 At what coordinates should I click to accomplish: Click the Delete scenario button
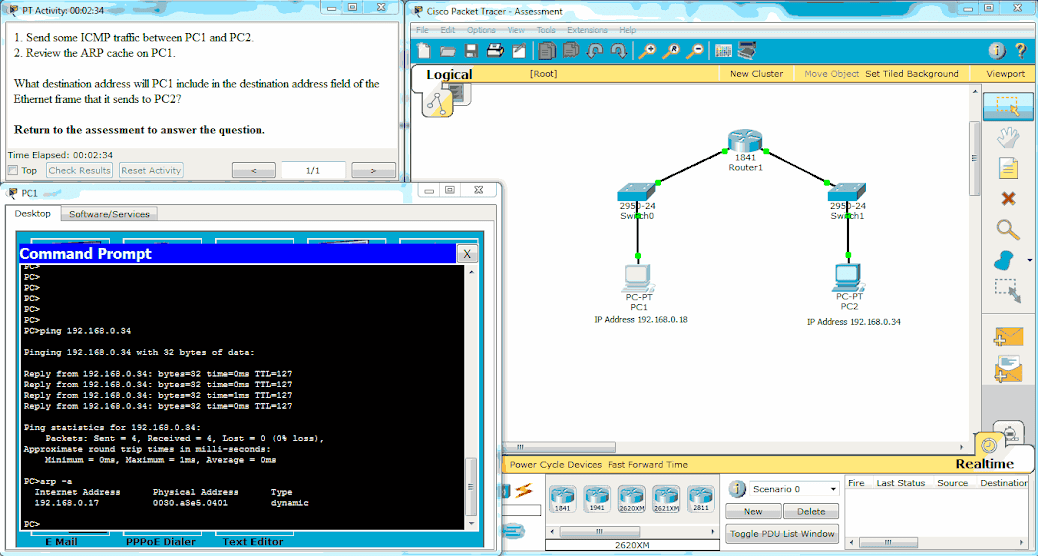click(x=812, y=511)
